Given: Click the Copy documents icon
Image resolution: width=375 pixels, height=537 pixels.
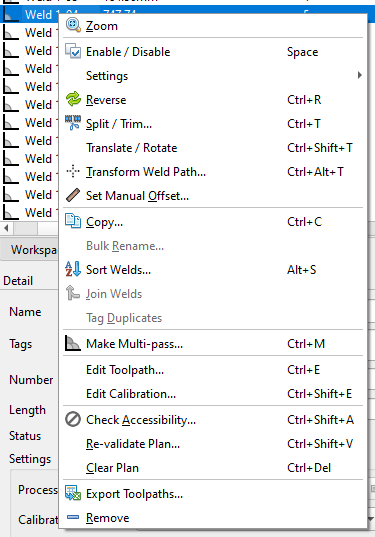Looking at the screenshot, I should (x=73, y=221).
